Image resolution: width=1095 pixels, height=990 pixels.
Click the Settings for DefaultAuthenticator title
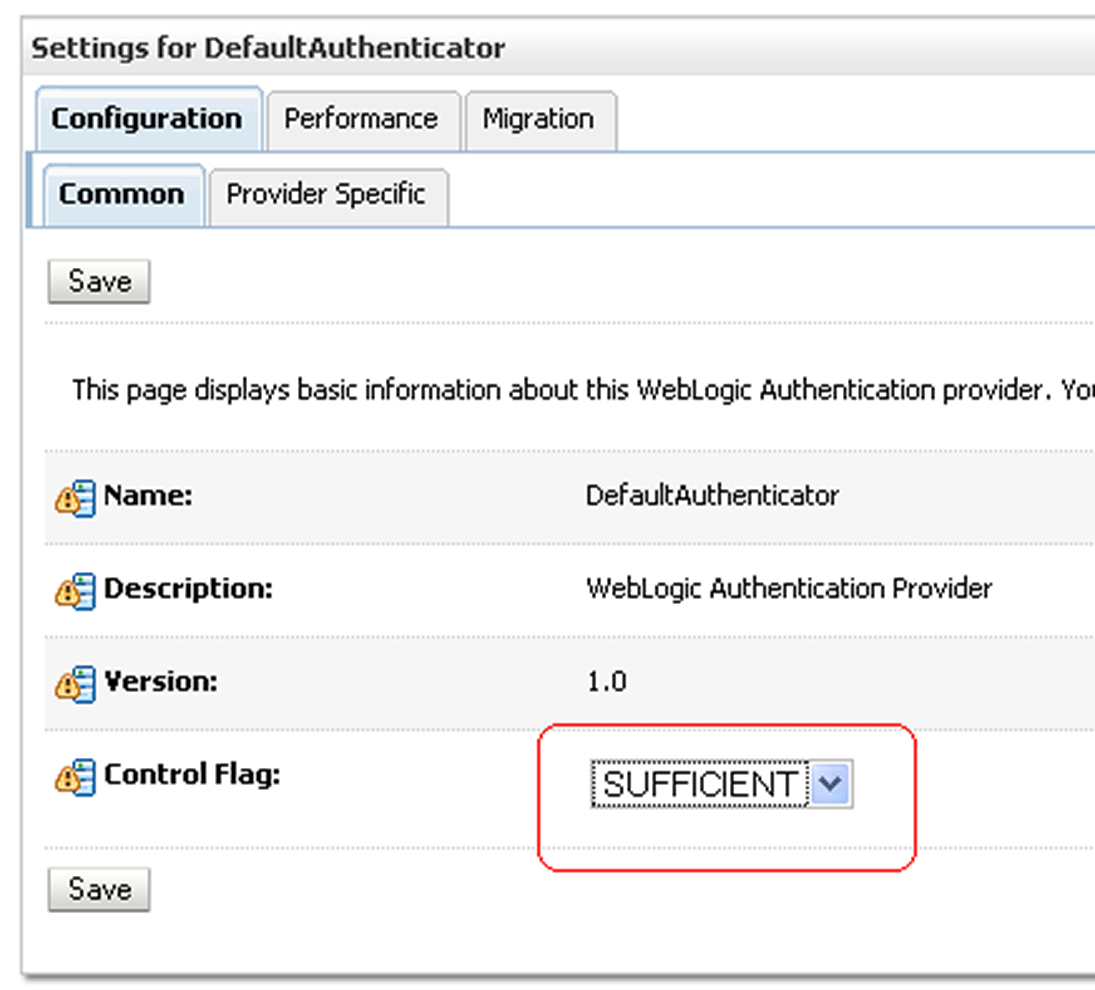click(268, 48)
